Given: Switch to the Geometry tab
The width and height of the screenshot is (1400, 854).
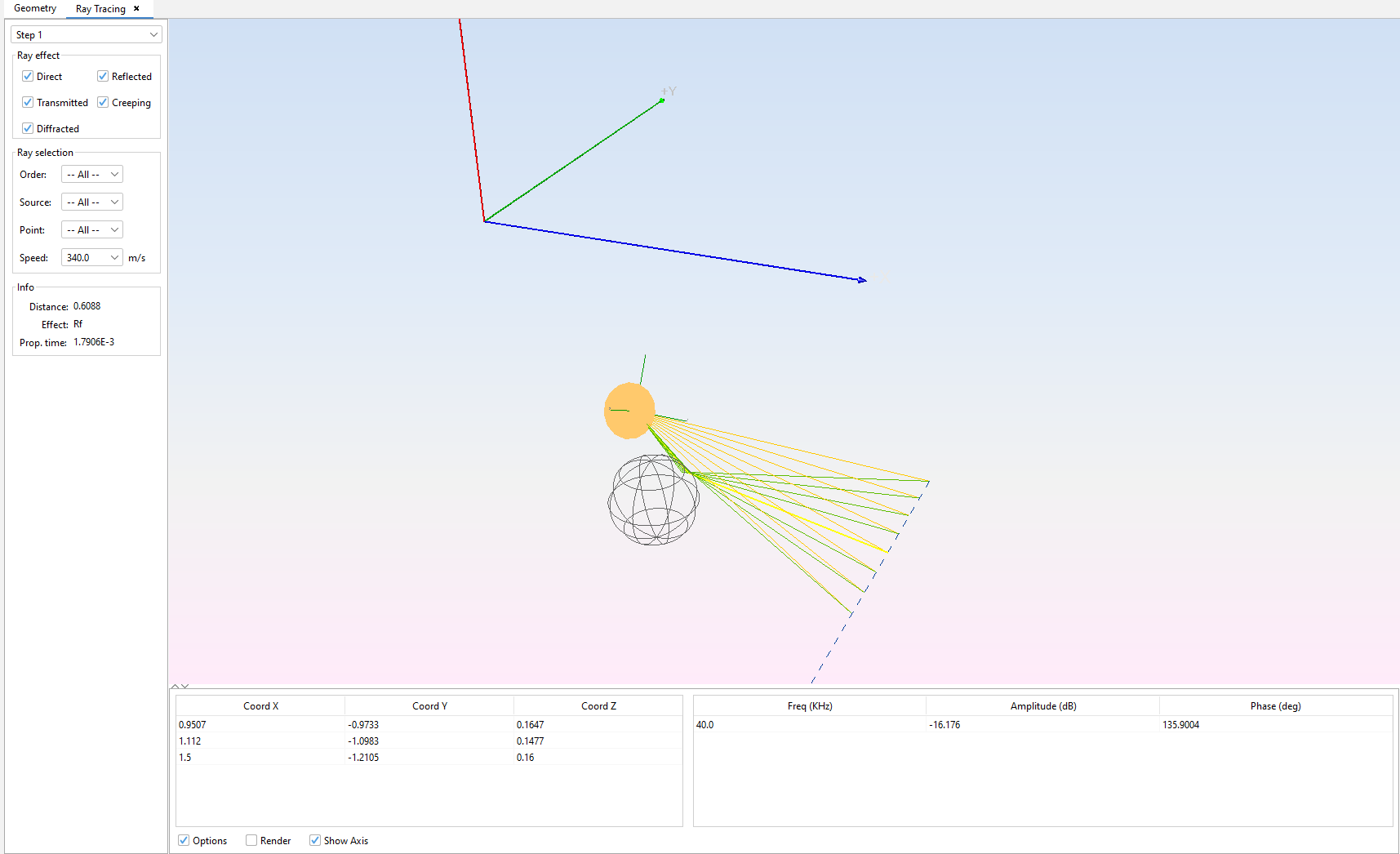Looking at the screenshot, I should click(35, 8).
